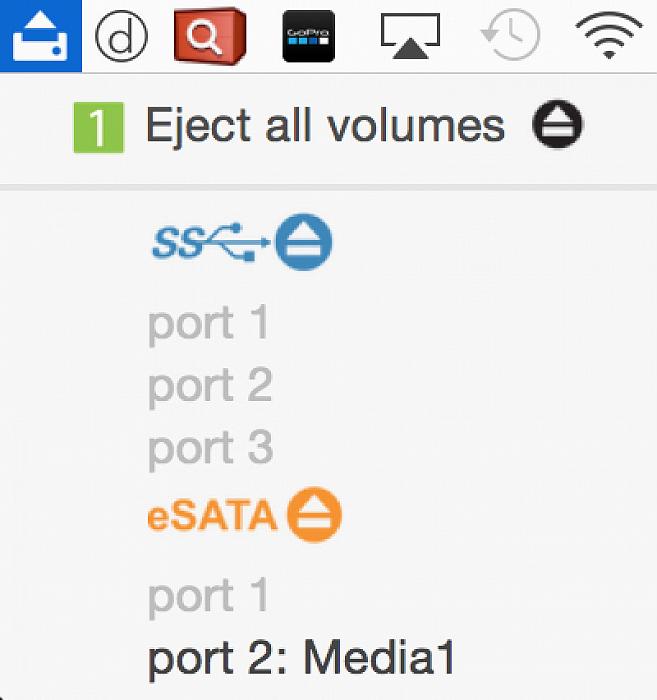
Task: Open the red magnifier search app icon
Action: point(210,35)
